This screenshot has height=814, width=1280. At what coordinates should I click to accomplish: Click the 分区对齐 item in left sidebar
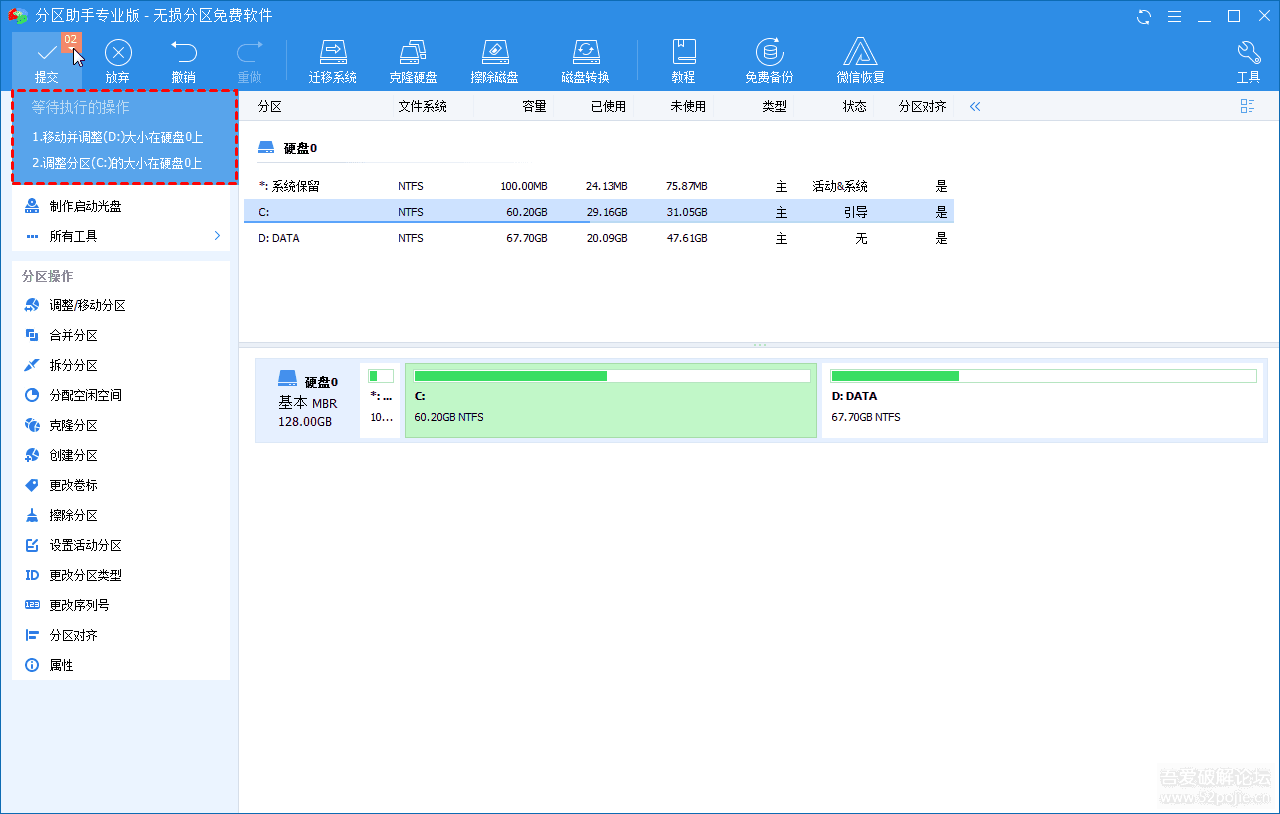[x=73, y=635]
